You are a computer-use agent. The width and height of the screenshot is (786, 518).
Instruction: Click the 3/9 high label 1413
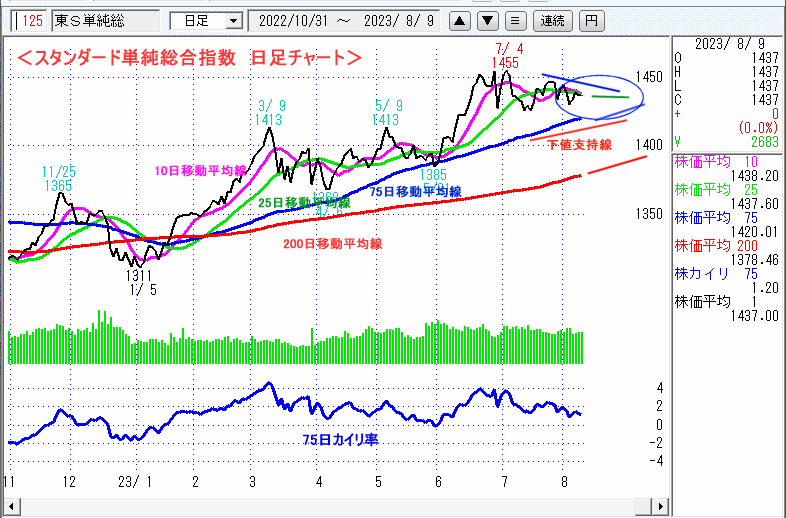[x=268, y=120]
